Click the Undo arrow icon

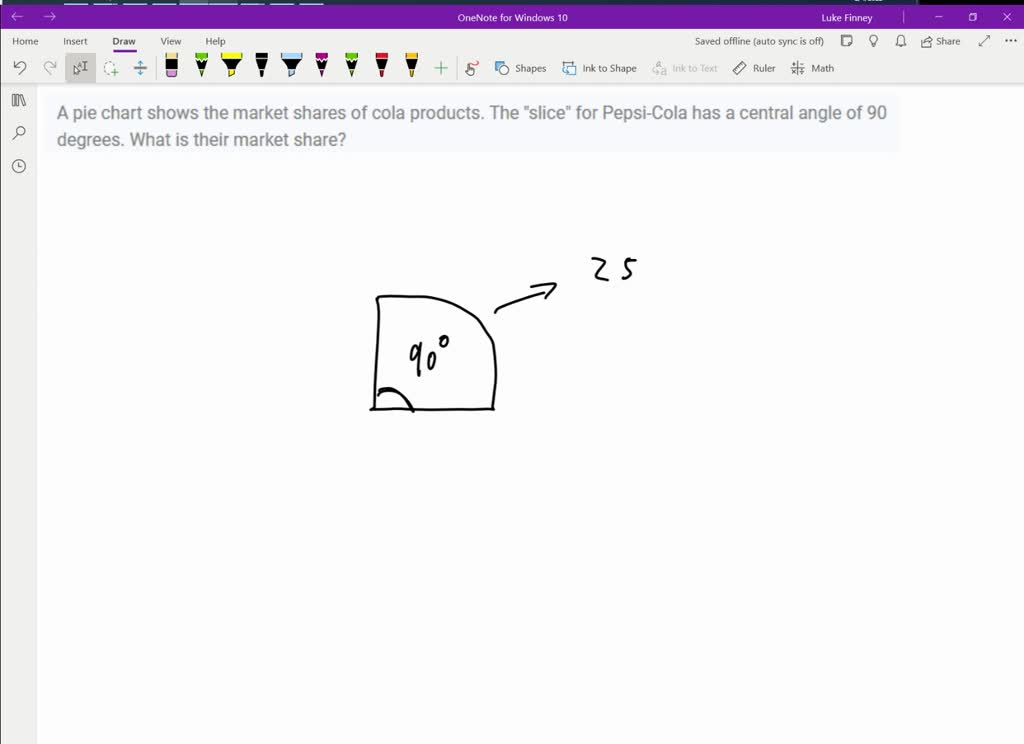tap(20, 67)
